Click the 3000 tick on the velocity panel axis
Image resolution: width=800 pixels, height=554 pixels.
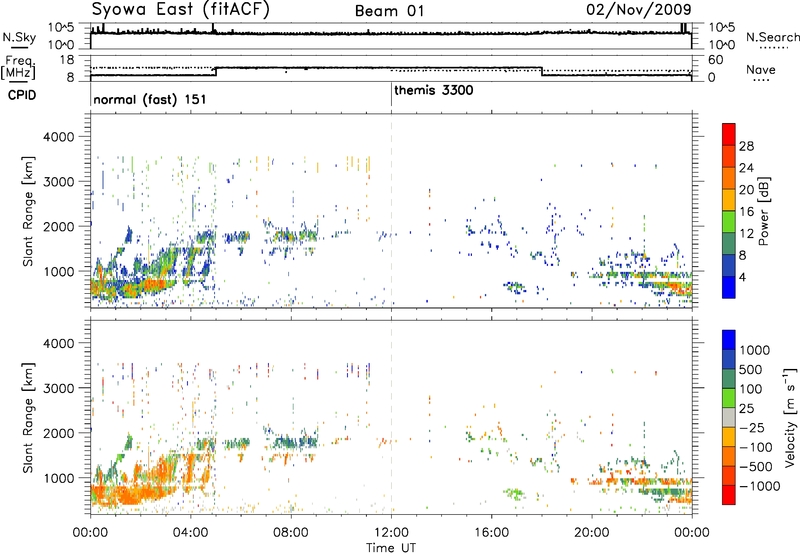58,388
